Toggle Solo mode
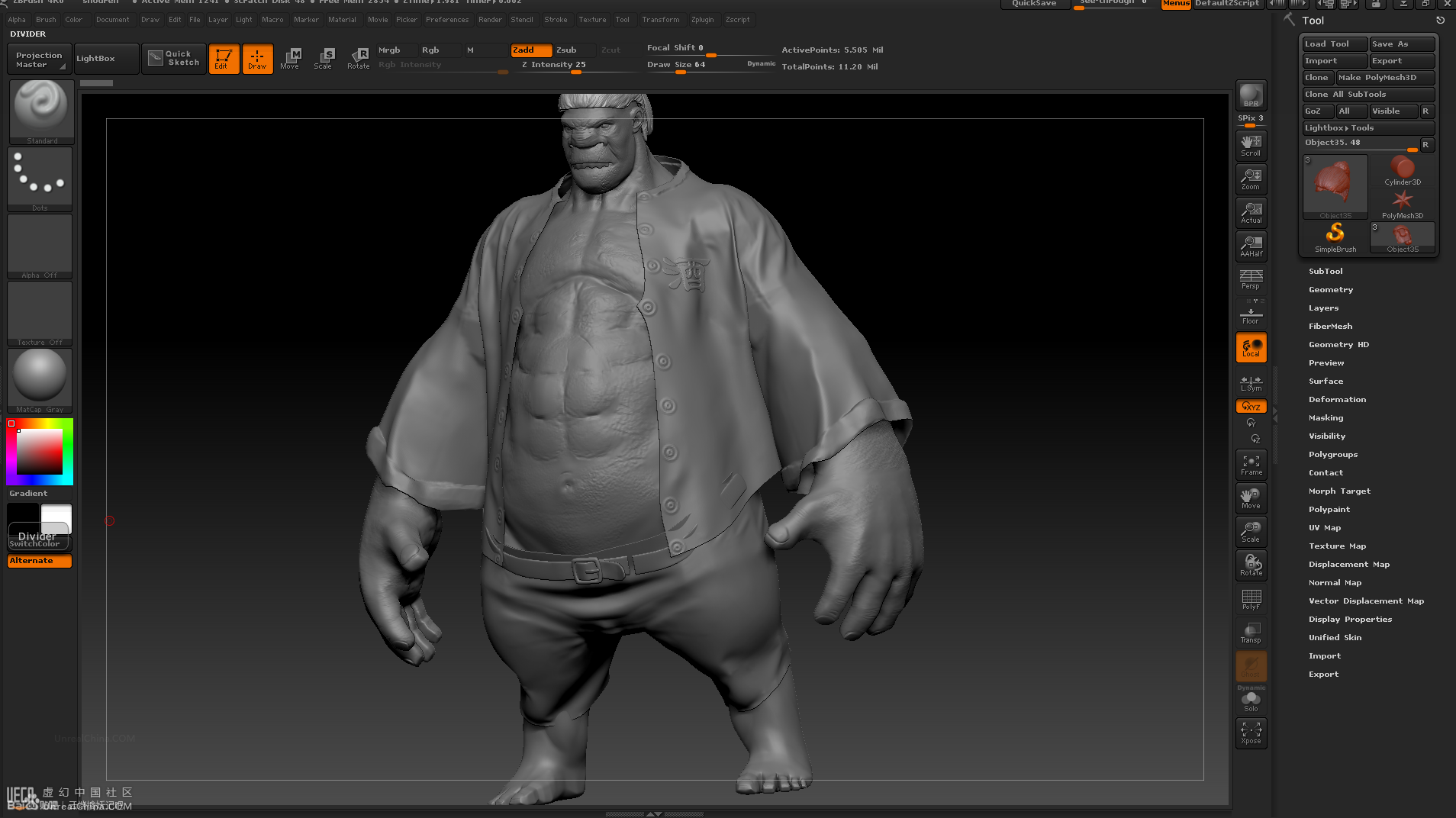Screen dimensions: 1456x818 tap(1251, 700)
